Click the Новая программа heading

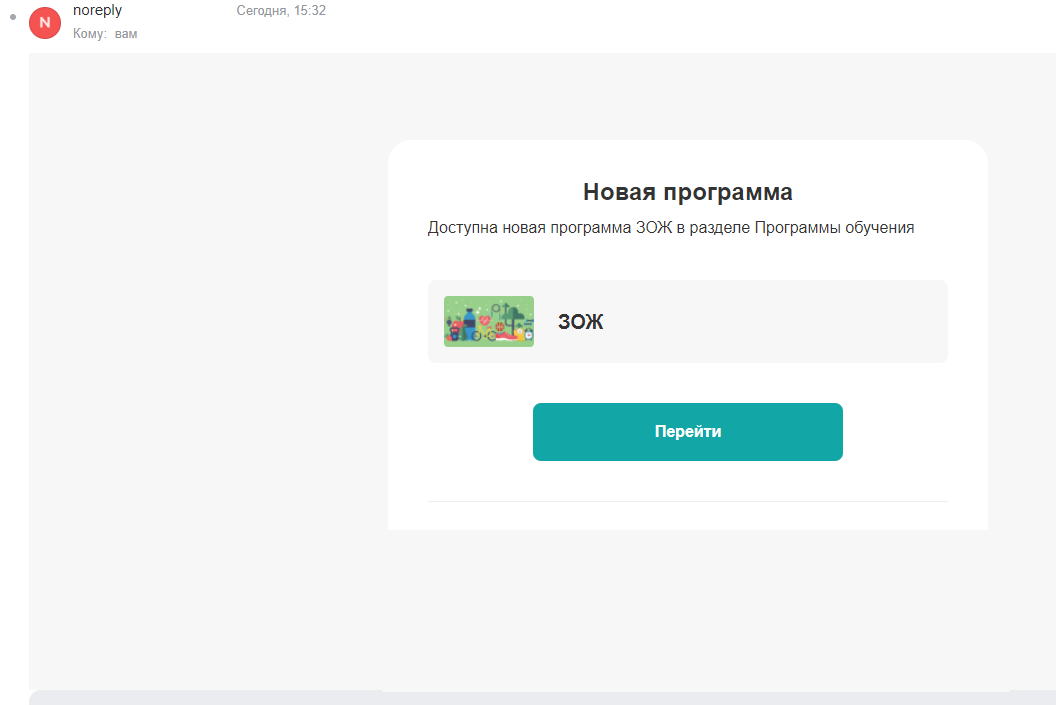point(688,192)
